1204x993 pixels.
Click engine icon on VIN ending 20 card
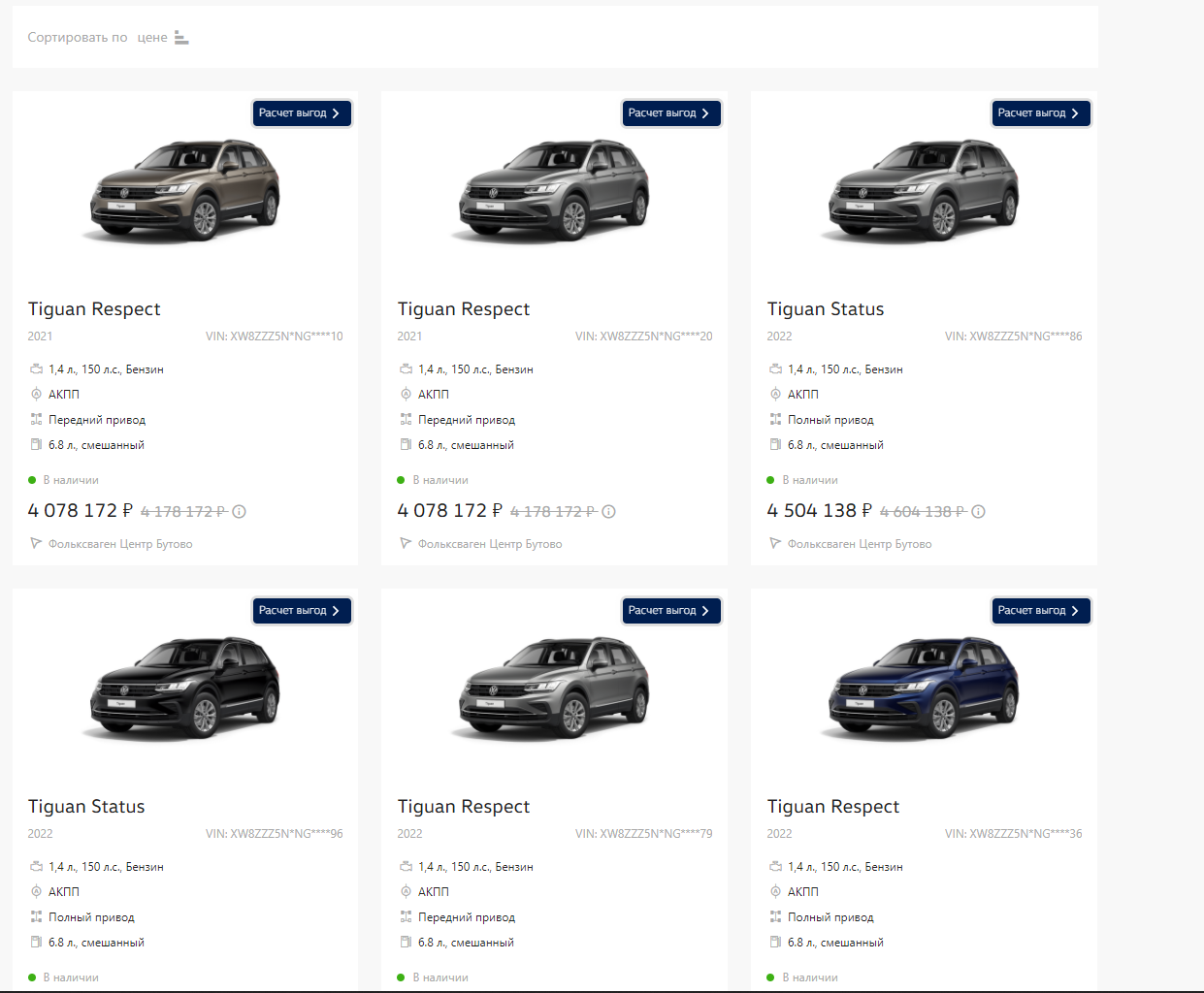coord(406,368)
